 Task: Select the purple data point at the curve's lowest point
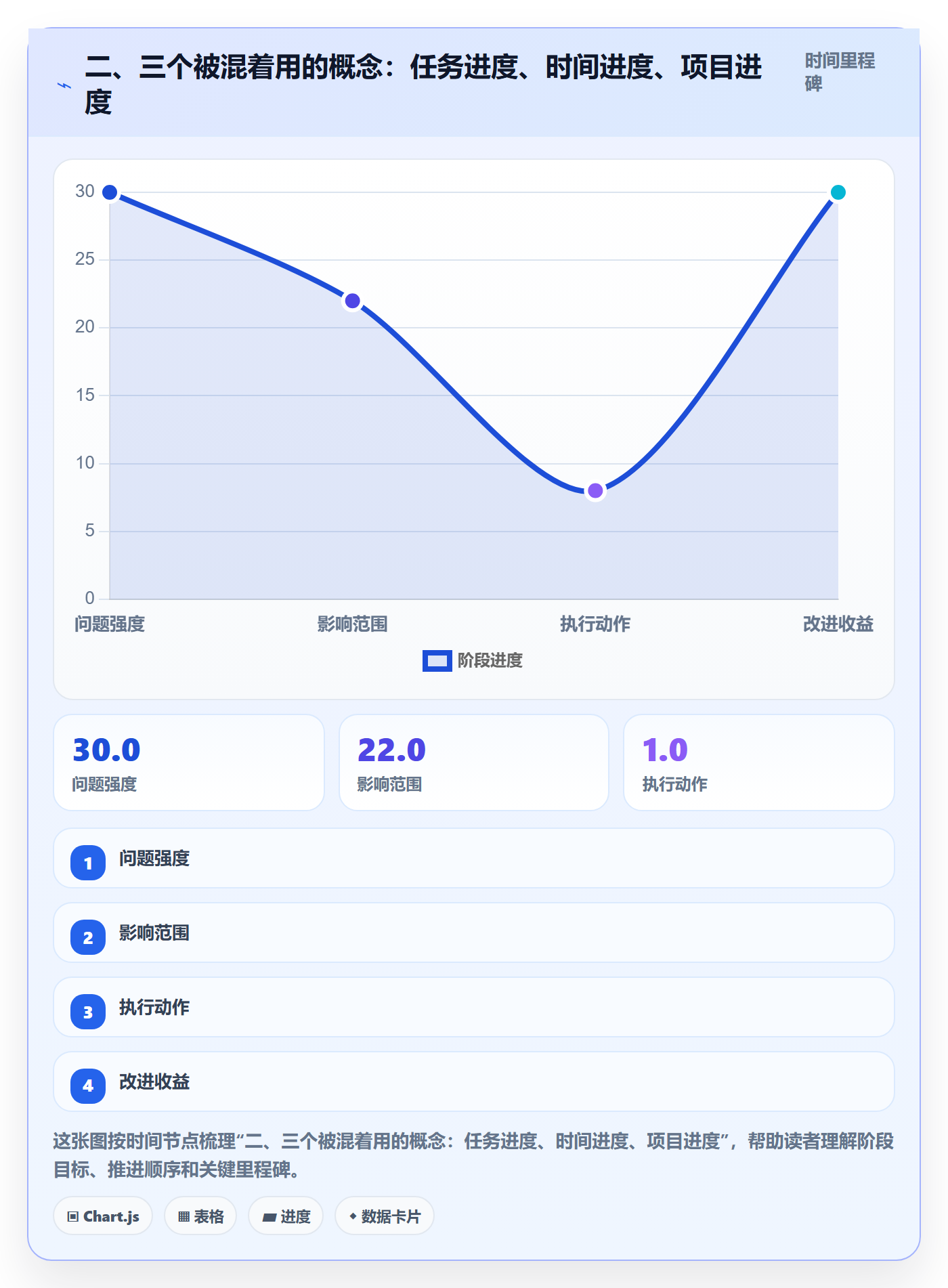595,490
